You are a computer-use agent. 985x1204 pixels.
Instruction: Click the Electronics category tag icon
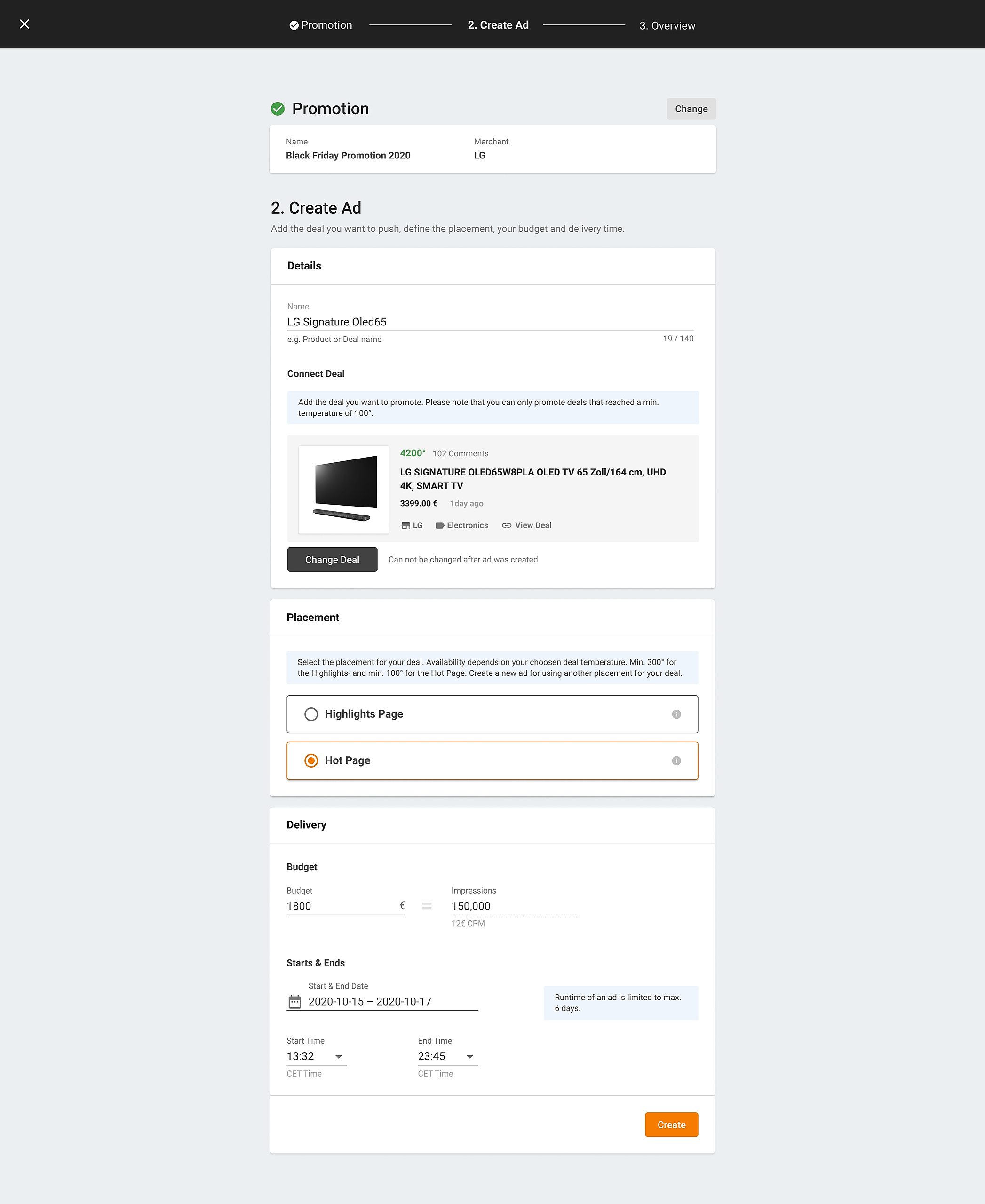tap(439, 525)
